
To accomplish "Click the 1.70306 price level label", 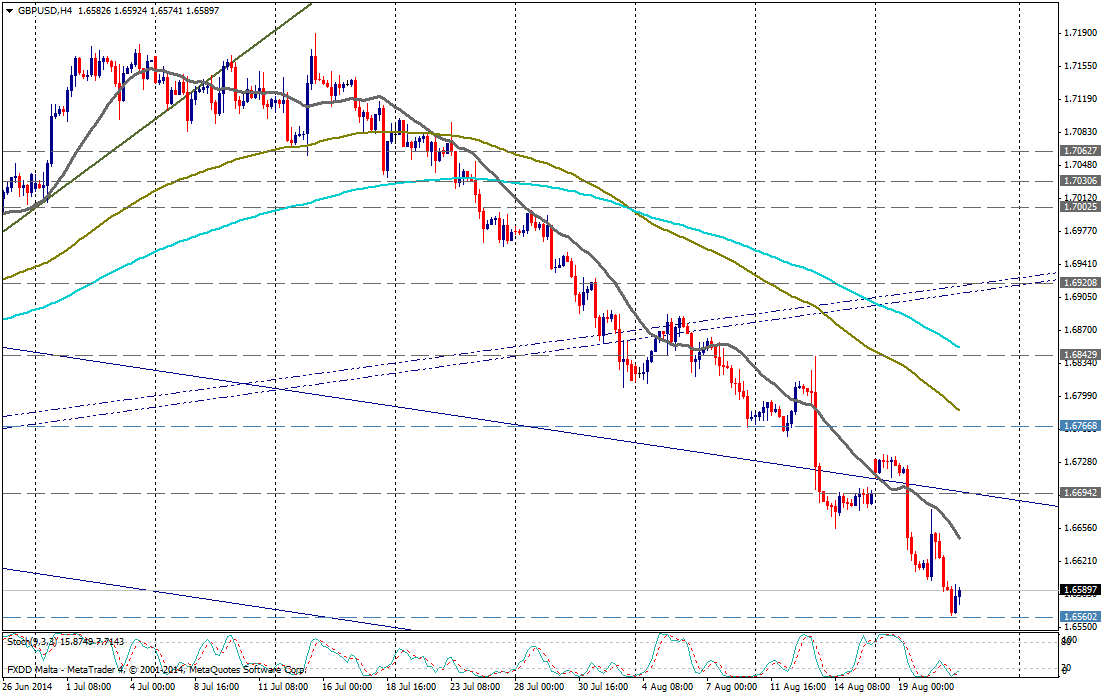I will coord(1080,181).
